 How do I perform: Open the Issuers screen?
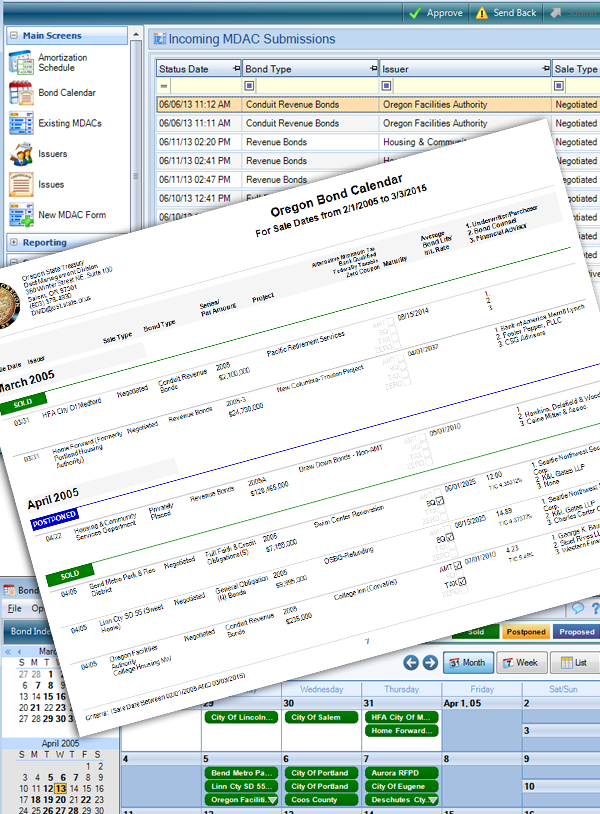coord(38,154)
